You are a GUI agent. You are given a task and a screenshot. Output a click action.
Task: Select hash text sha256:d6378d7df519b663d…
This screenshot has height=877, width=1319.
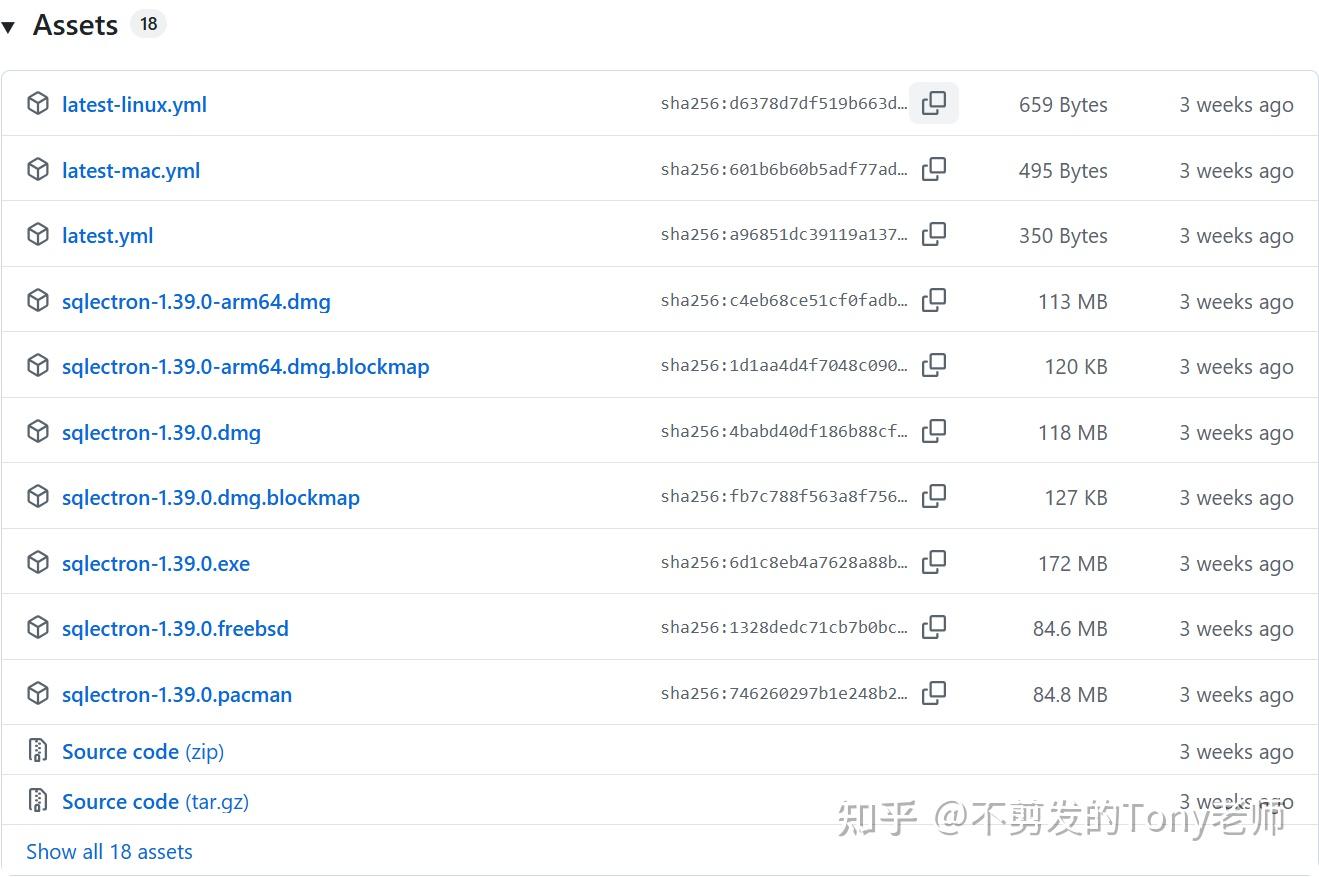(x=784, y=104)
